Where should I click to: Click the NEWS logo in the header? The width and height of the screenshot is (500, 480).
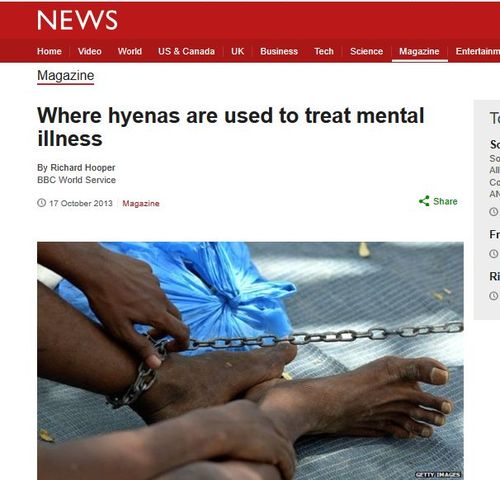point(77,20)
